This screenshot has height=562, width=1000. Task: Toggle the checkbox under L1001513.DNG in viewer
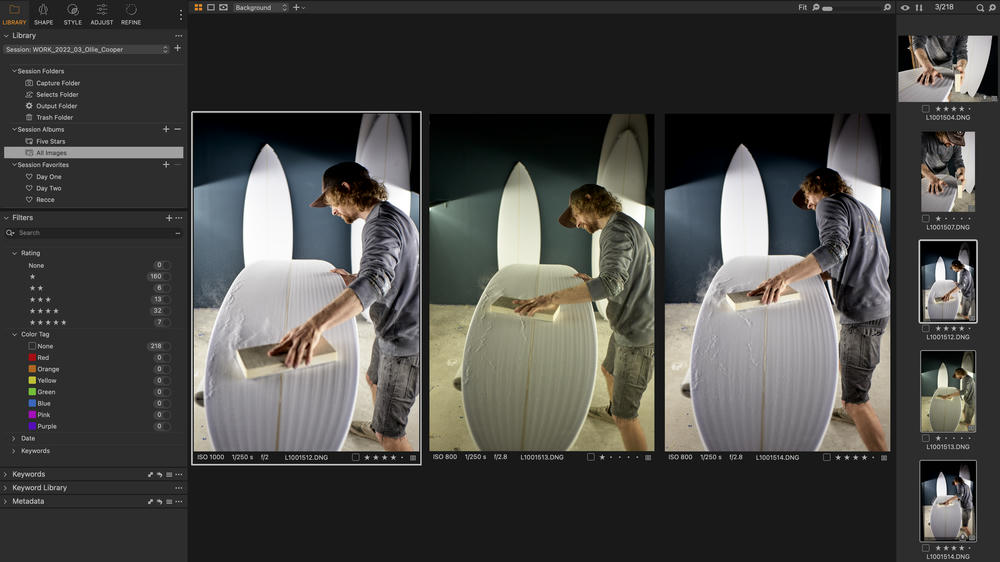point(591,457)
